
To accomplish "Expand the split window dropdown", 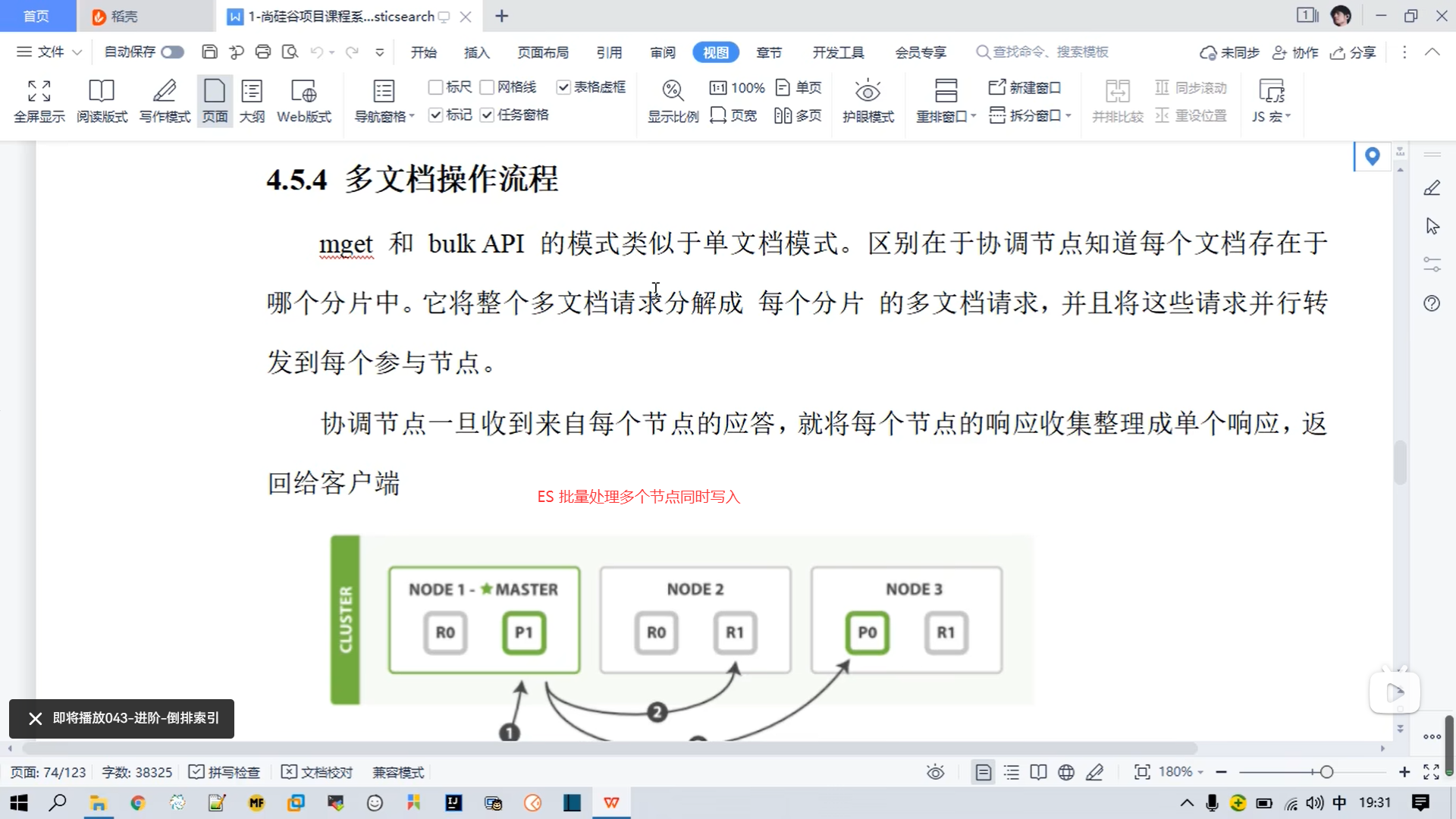I will coord(1068,115).
